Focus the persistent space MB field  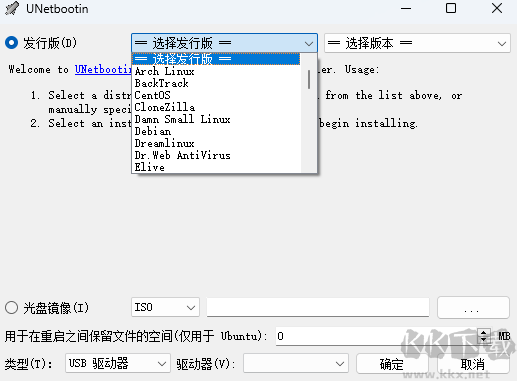tap(376, 336)
